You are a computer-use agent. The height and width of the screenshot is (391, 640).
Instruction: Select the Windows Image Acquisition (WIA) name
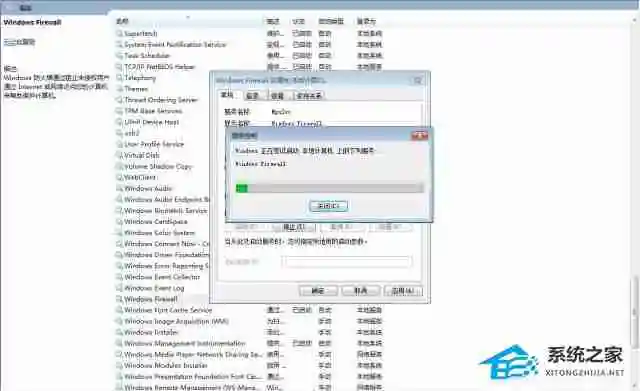[x=176, y=321]
